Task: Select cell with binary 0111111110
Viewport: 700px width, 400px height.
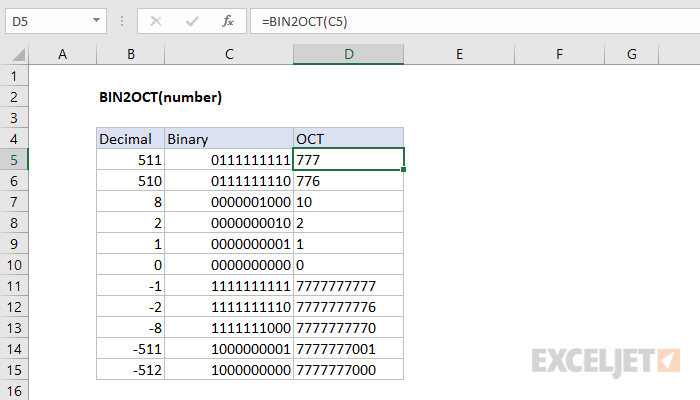Action: click(x=229, y=181)
